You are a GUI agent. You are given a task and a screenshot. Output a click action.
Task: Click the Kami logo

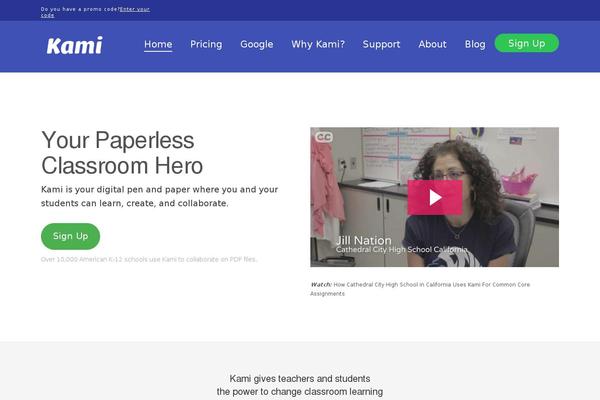point(75,45)
